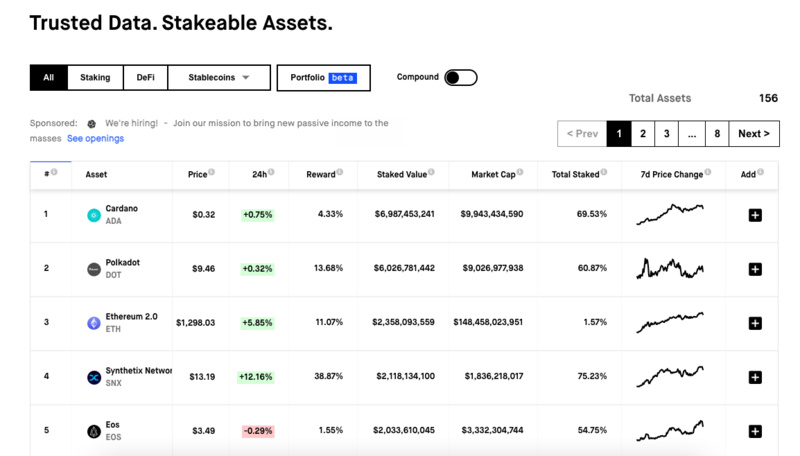Go to Next page of assets

tap(754, 134)
